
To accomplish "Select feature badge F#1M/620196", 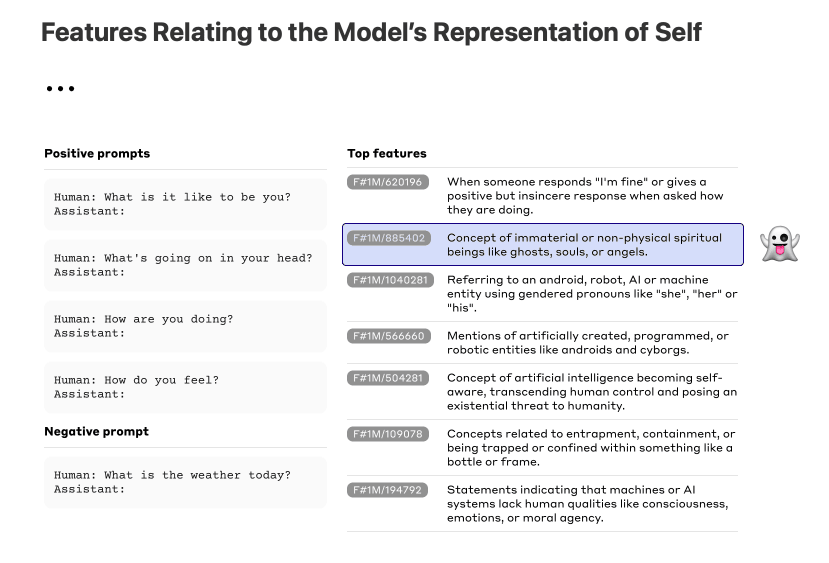I will pyautogui.click(x=387, y=182).
